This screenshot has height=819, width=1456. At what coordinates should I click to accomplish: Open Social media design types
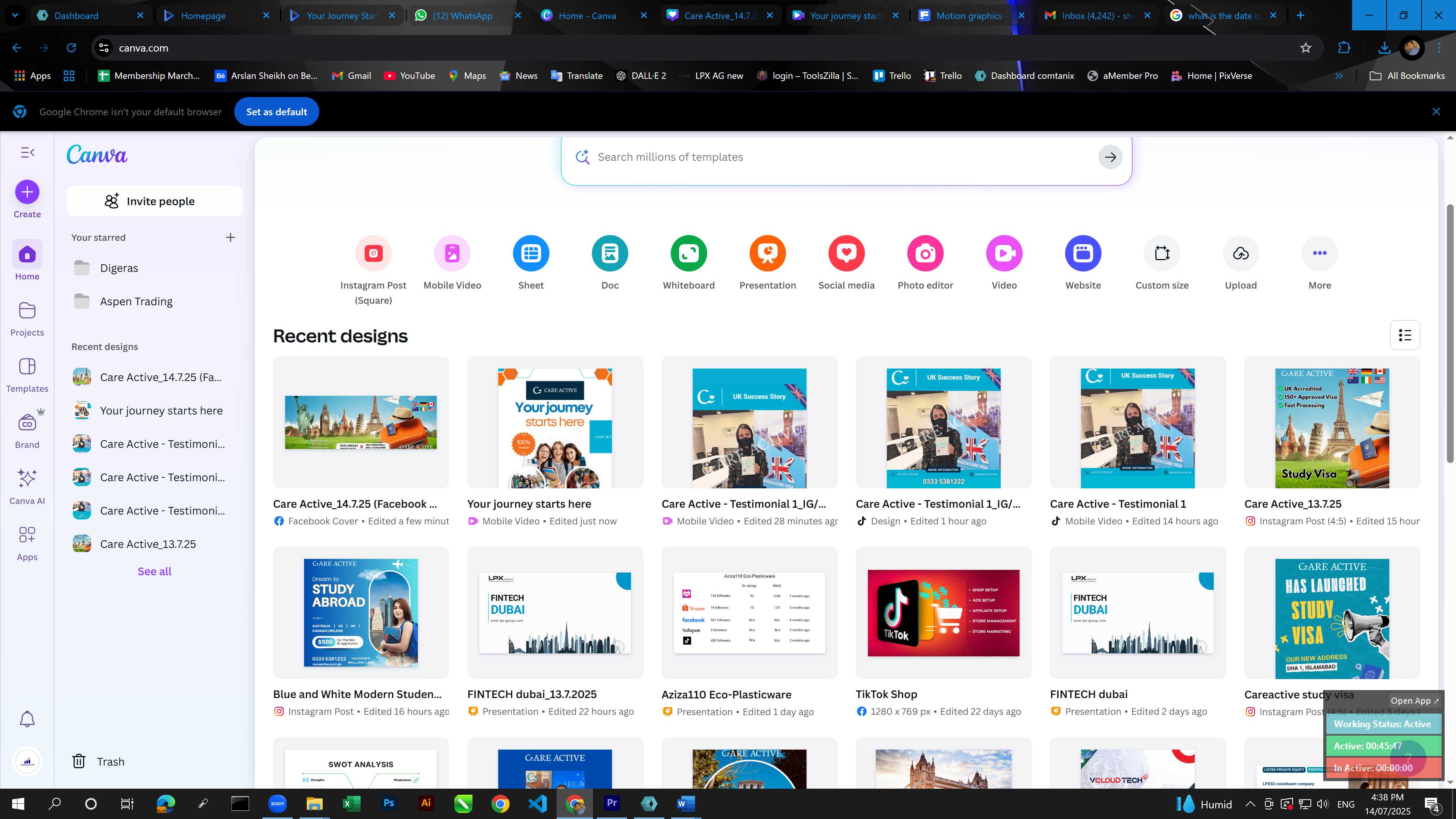coord(846,263)
